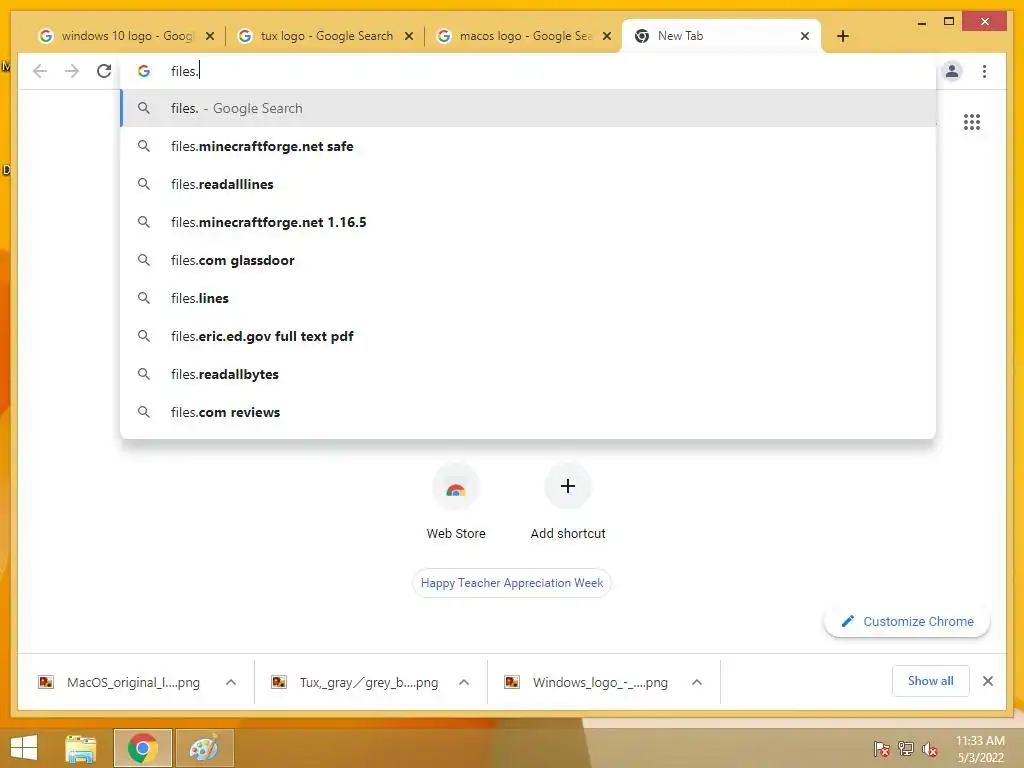Close the macos logo tab
The width and height of the screenshot is (1024, 768).
coord(607,36)
